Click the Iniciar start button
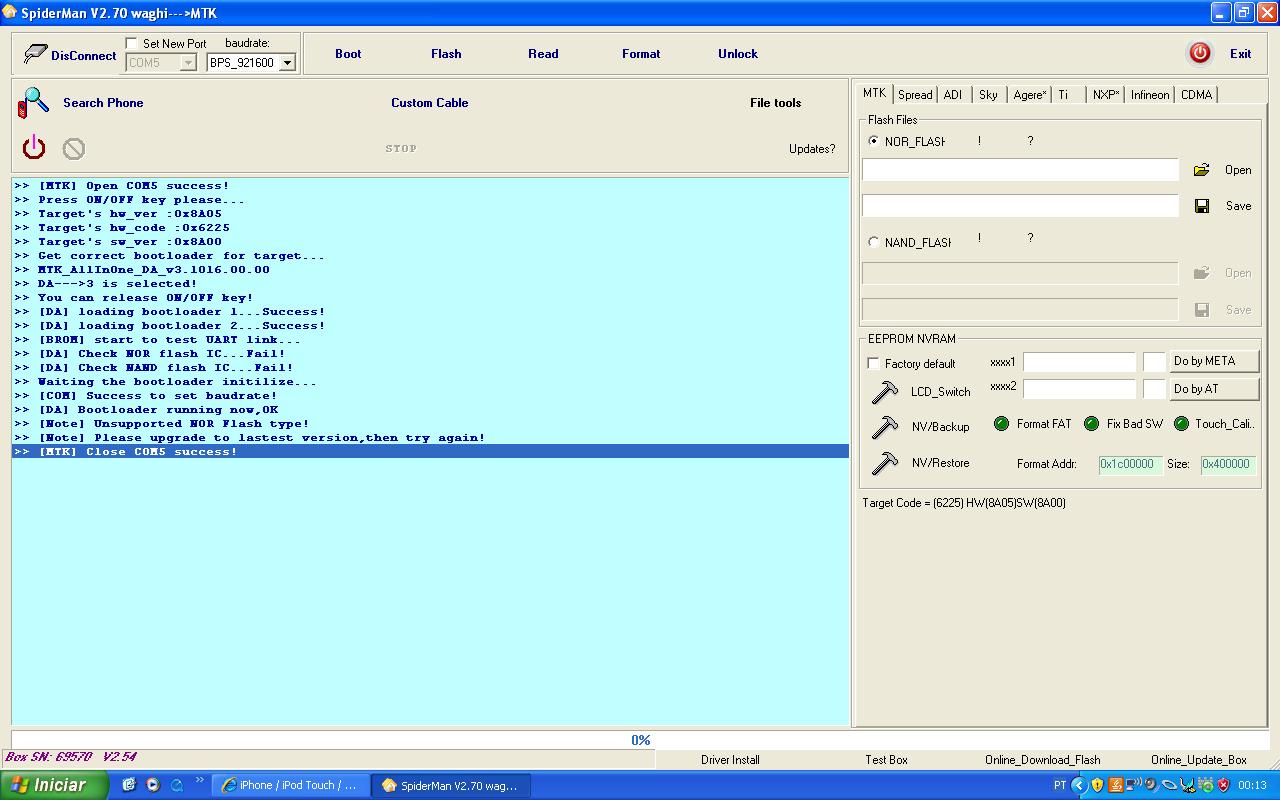 coord(53,785)
